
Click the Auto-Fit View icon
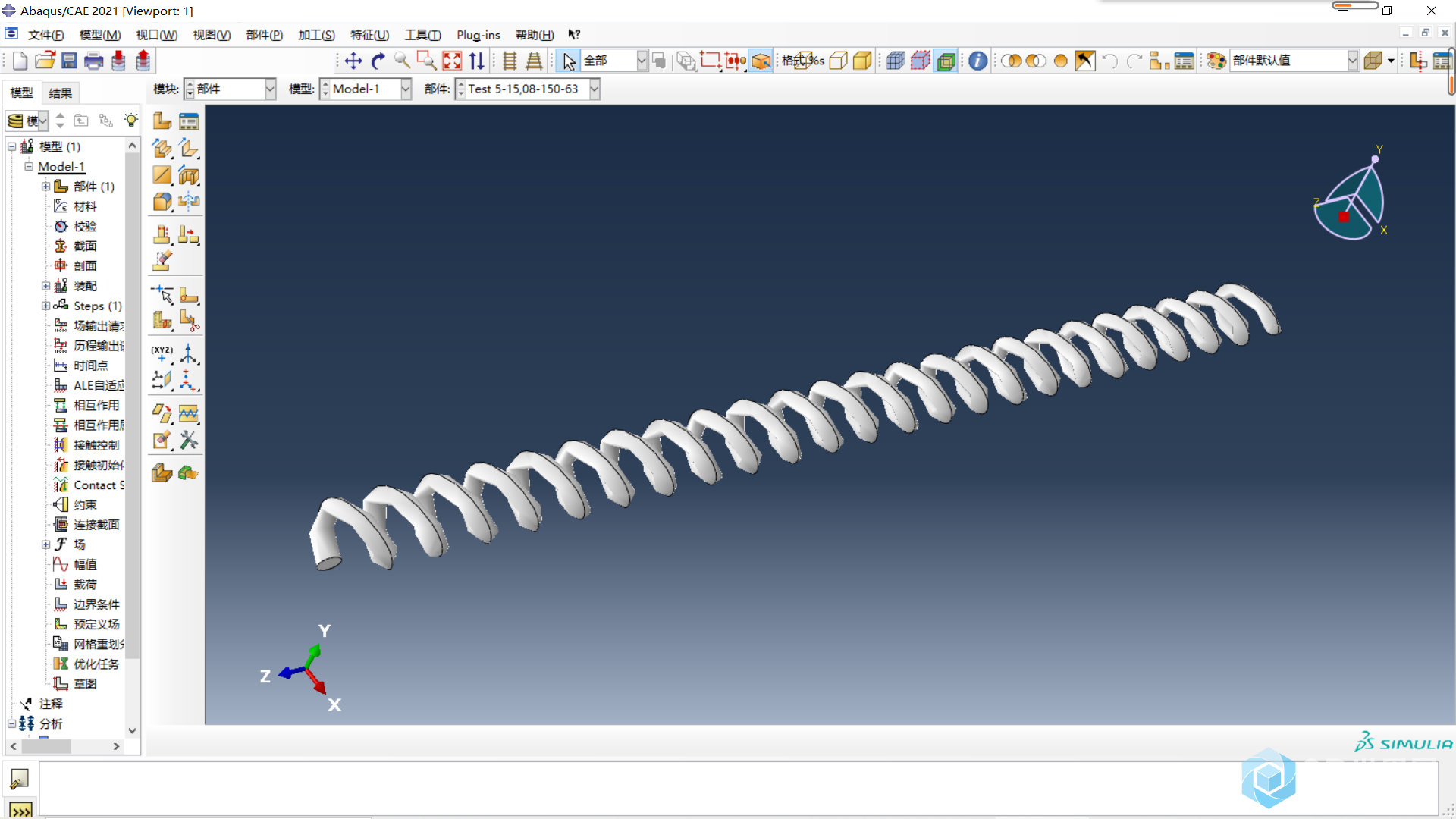[452, 61]
